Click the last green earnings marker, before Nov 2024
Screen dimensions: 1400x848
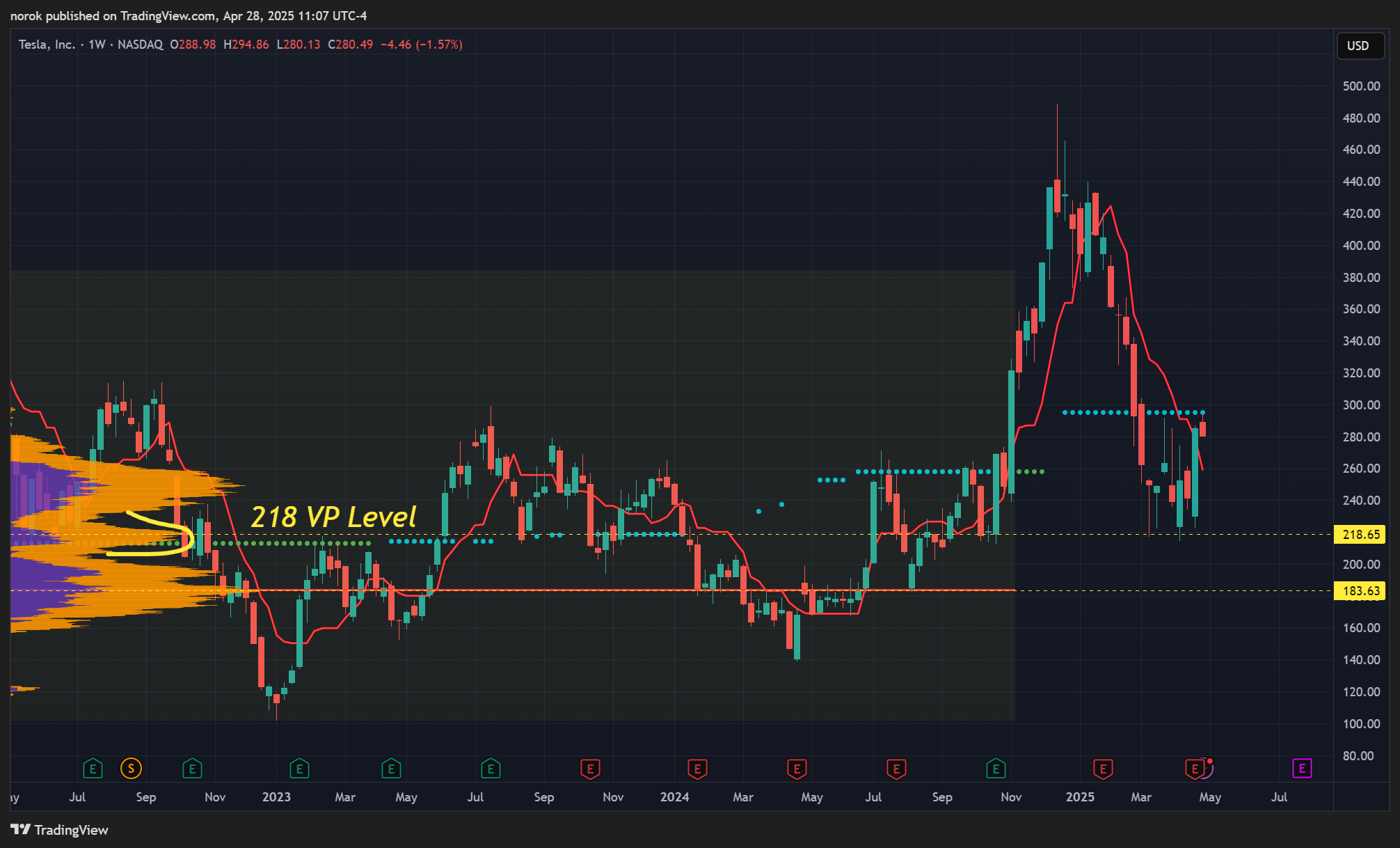click(x=996, y=769)
